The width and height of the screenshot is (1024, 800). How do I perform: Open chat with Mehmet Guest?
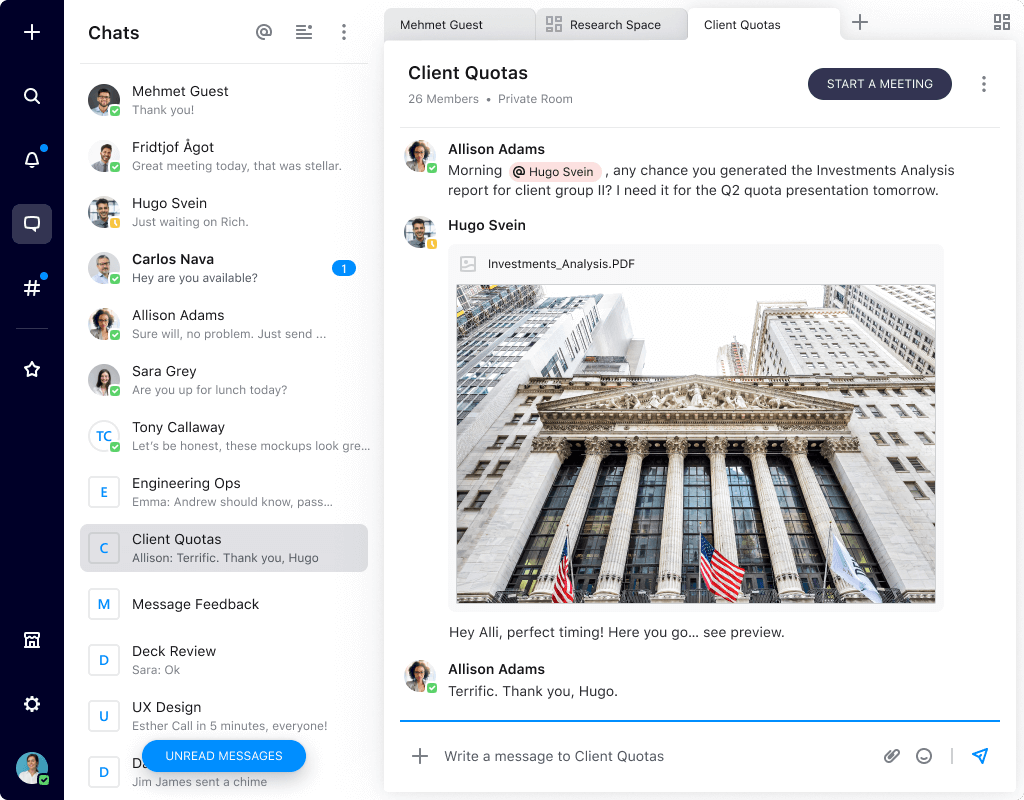224,100
